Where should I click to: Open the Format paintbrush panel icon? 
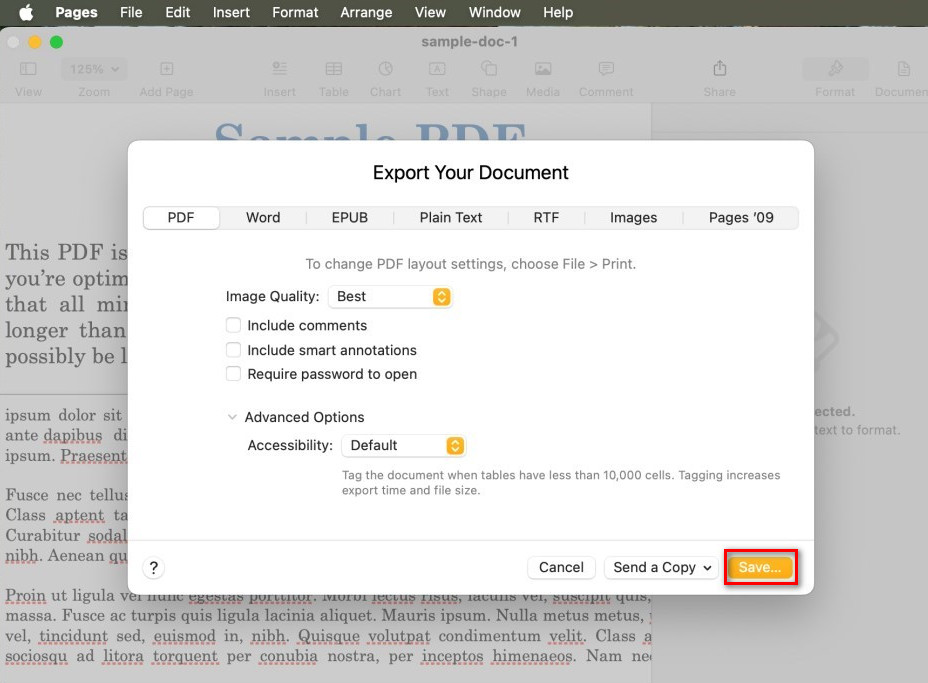click(x=835, y=68)
